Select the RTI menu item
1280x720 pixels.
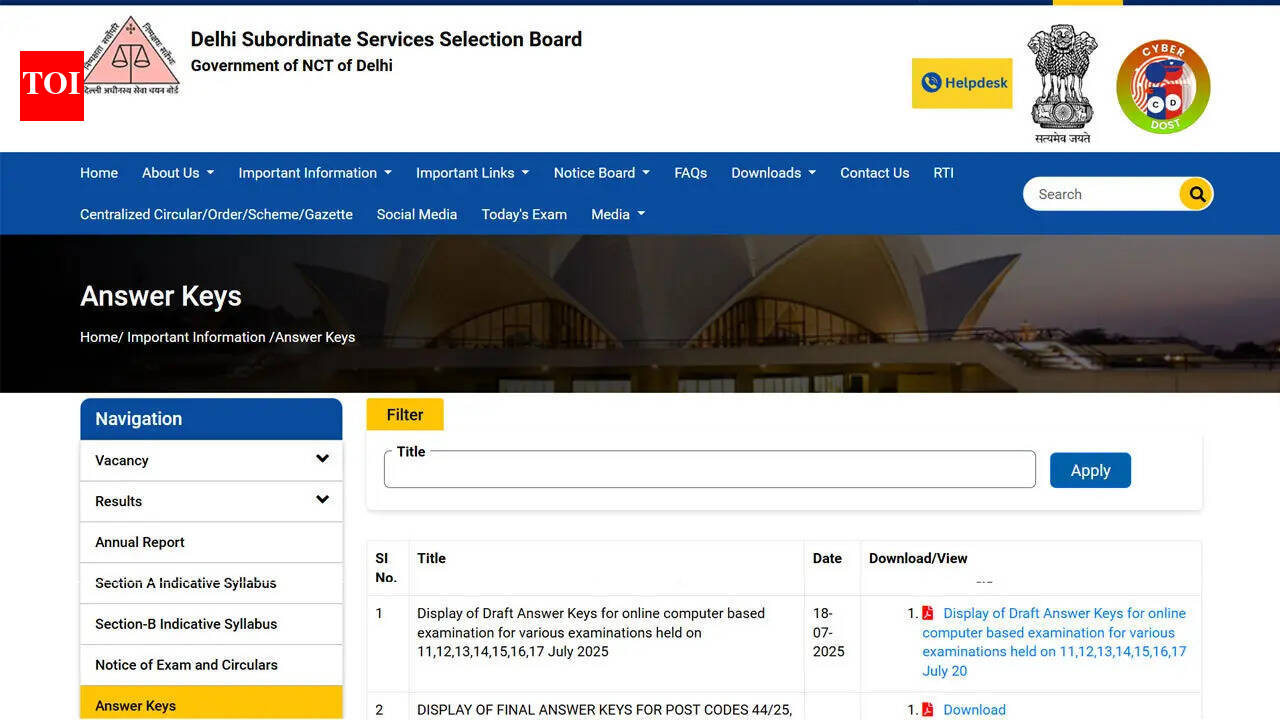[x=943, y=173]
